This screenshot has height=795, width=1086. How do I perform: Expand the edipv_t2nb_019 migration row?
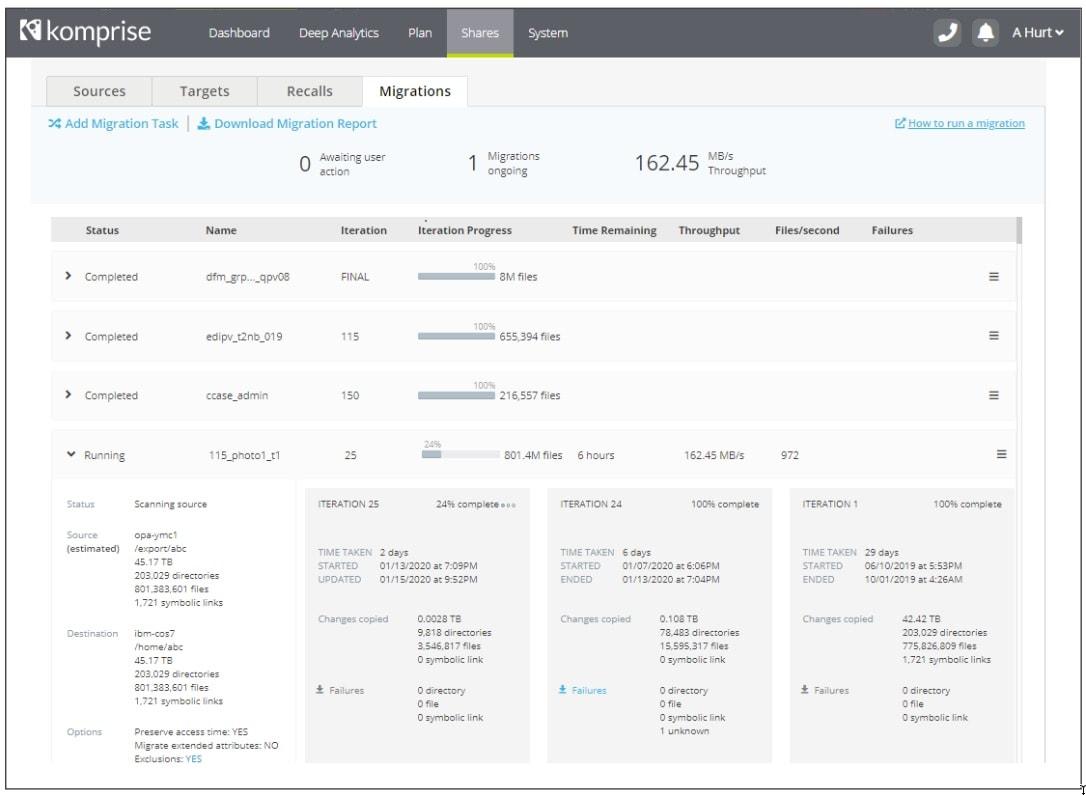pyautogui.click(x=68, y=336)
